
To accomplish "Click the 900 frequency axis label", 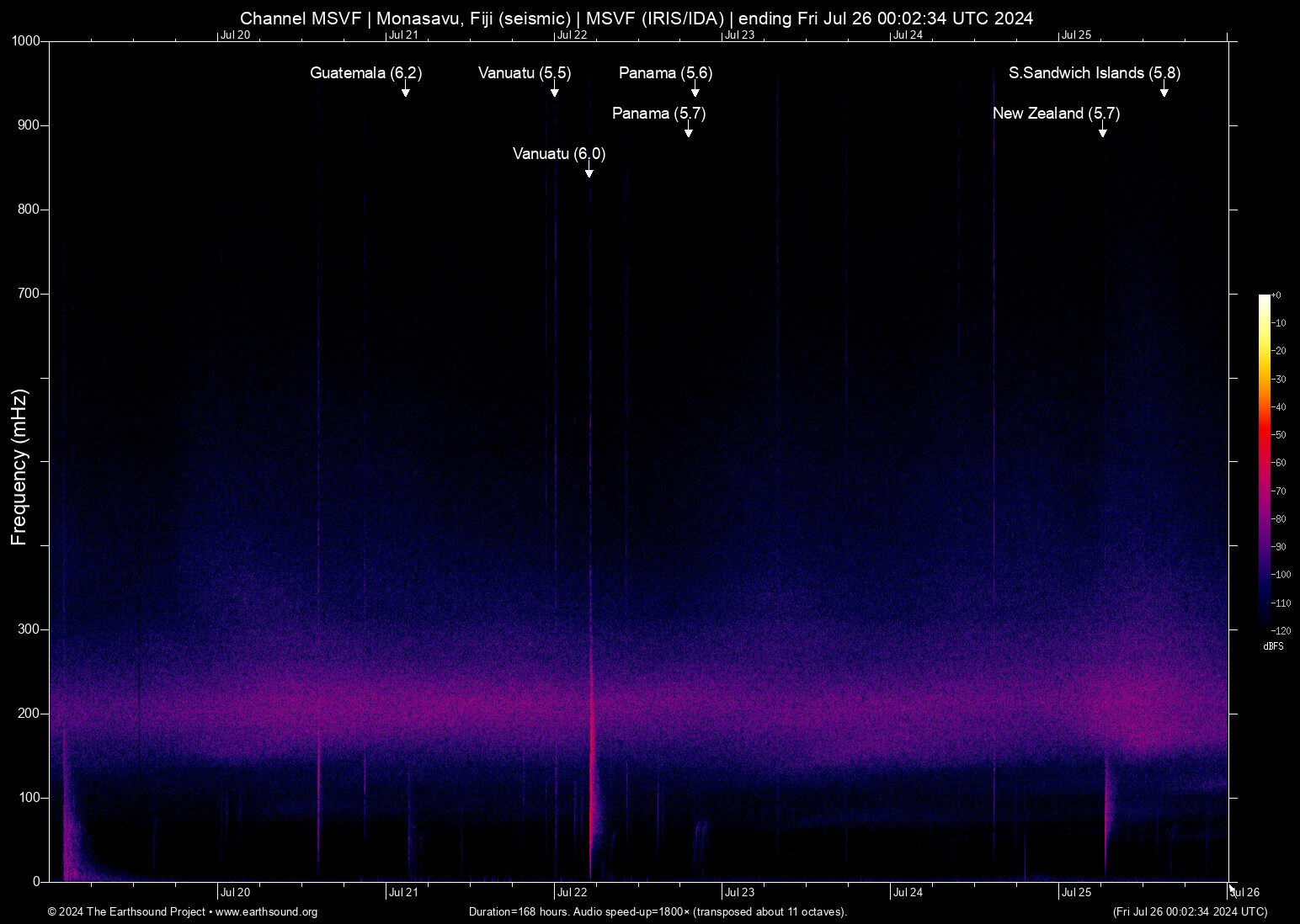I will pos(29,125).
